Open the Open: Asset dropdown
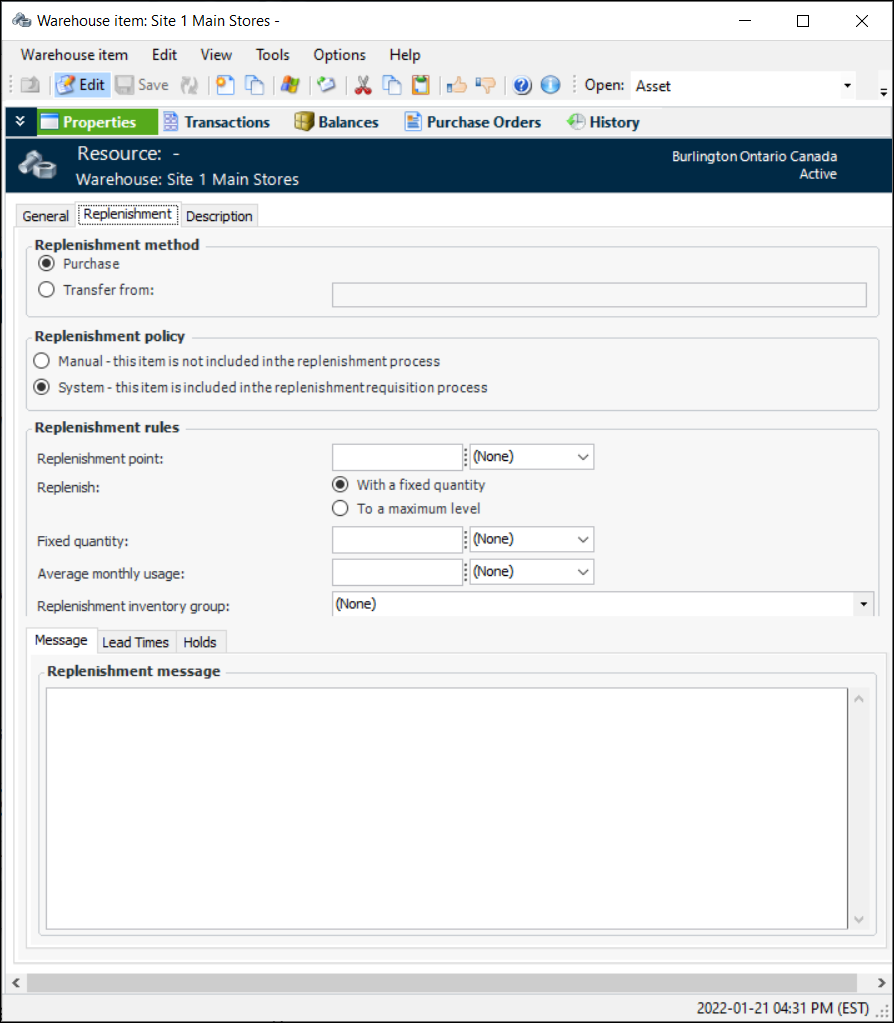894x1023 pixels. (x=847, y=85)
